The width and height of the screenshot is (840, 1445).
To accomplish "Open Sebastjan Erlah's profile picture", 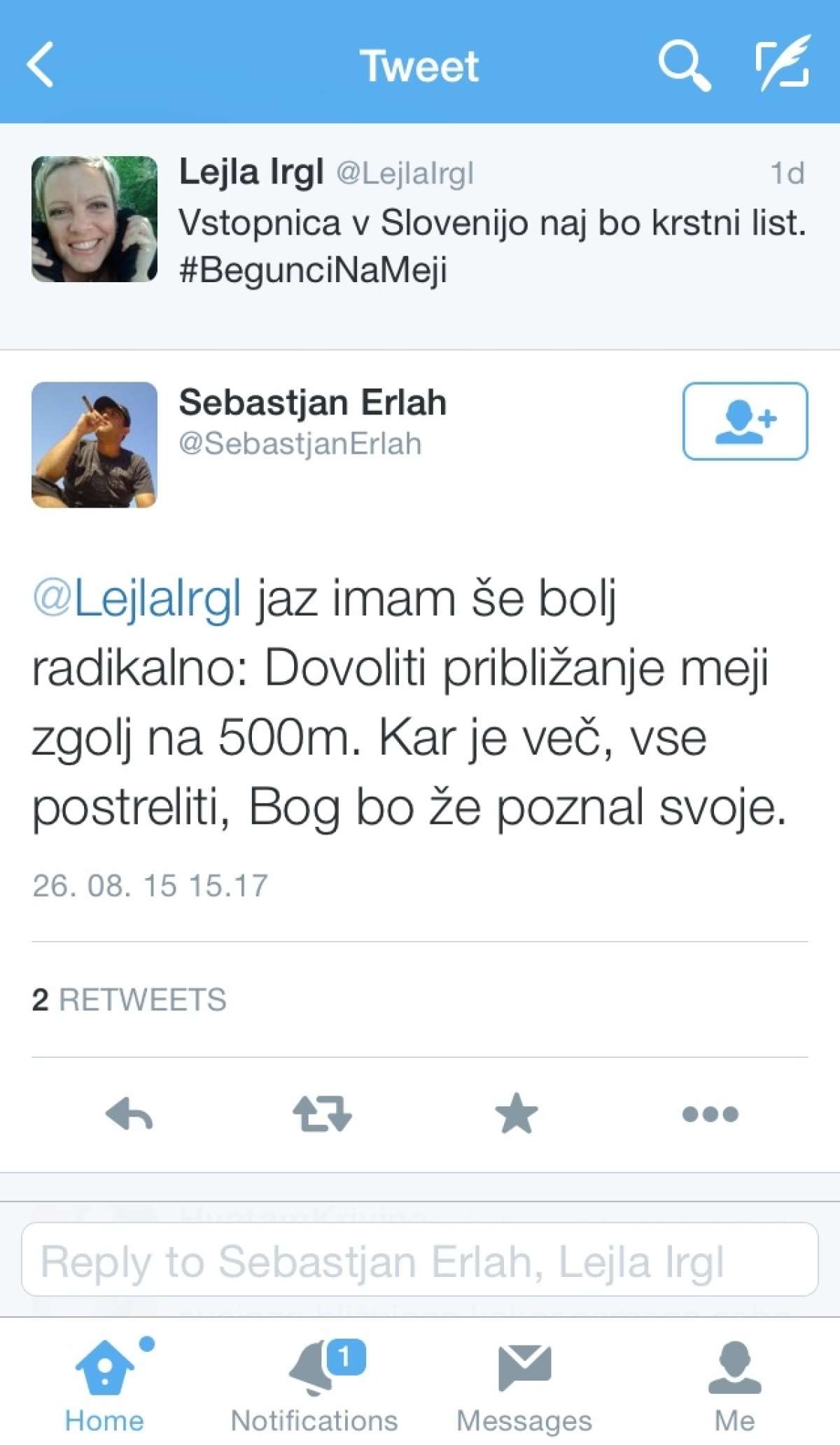I will pos(94,445).
